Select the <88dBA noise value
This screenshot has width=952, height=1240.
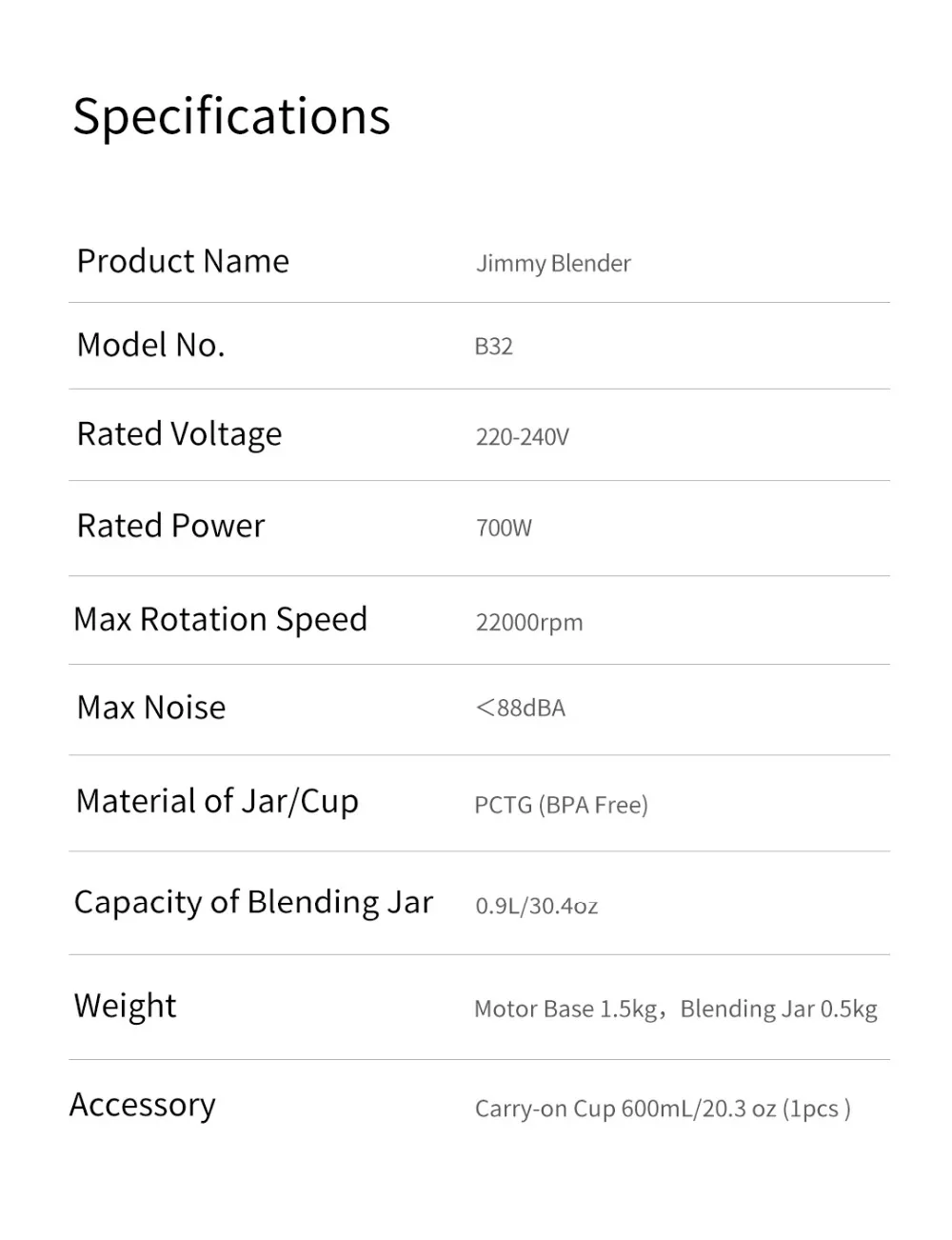coord(520,709)
